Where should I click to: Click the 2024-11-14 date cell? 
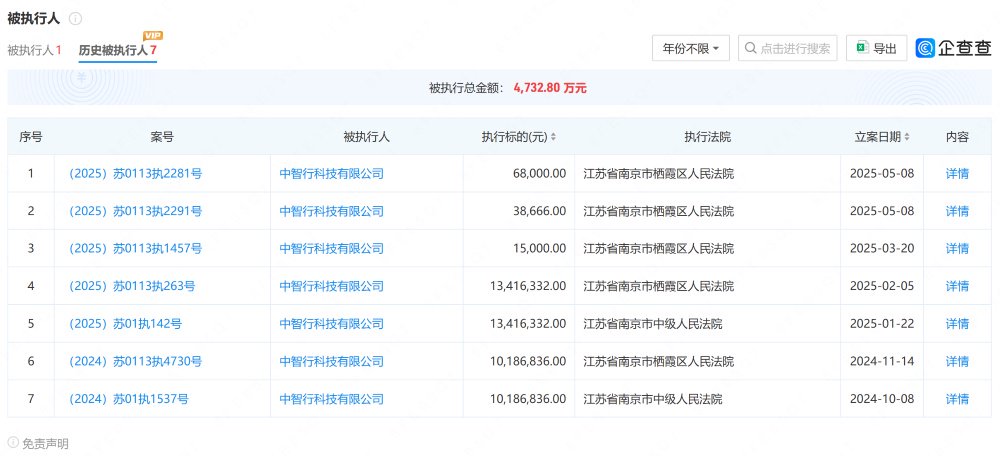pyautogui.click(x=882, y=362)
